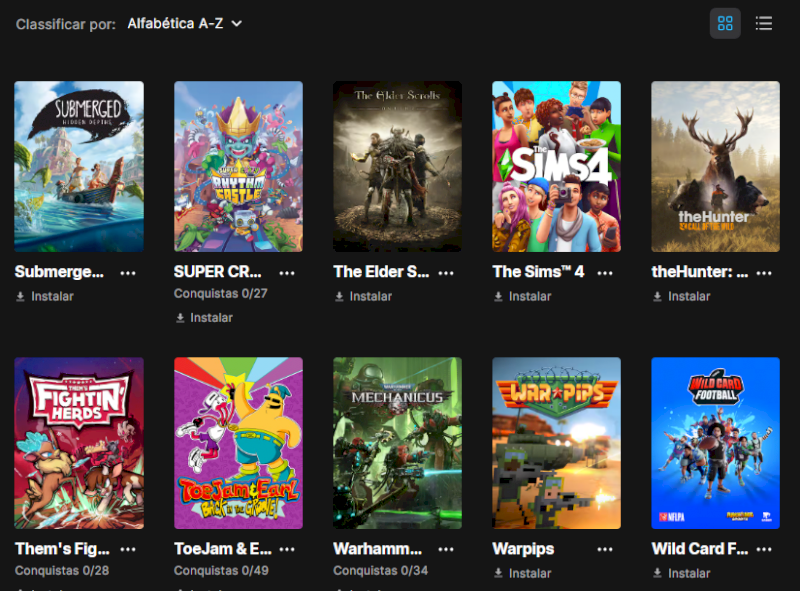Open The Sims 4 cover art

point(557,166)
